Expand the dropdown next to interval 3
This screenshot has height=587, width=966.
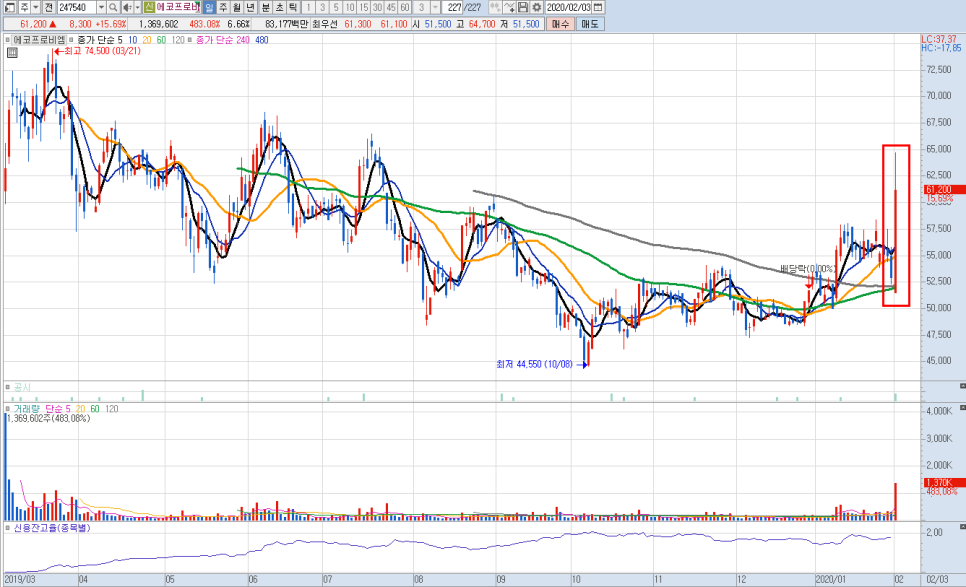coord(436,7)
